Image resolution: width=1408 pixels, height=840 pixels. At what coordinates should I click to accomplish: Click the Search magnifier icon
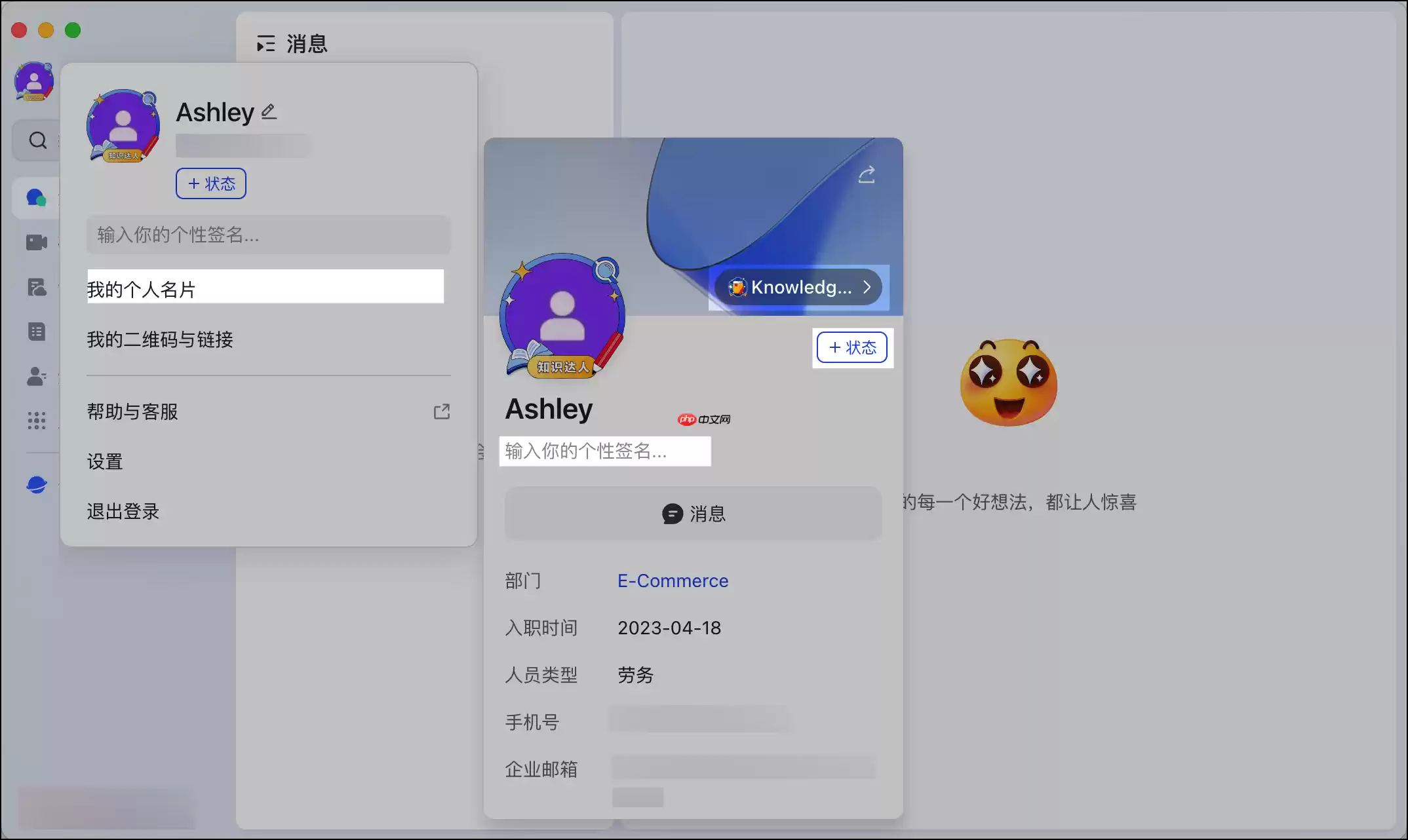pos(37,140)
